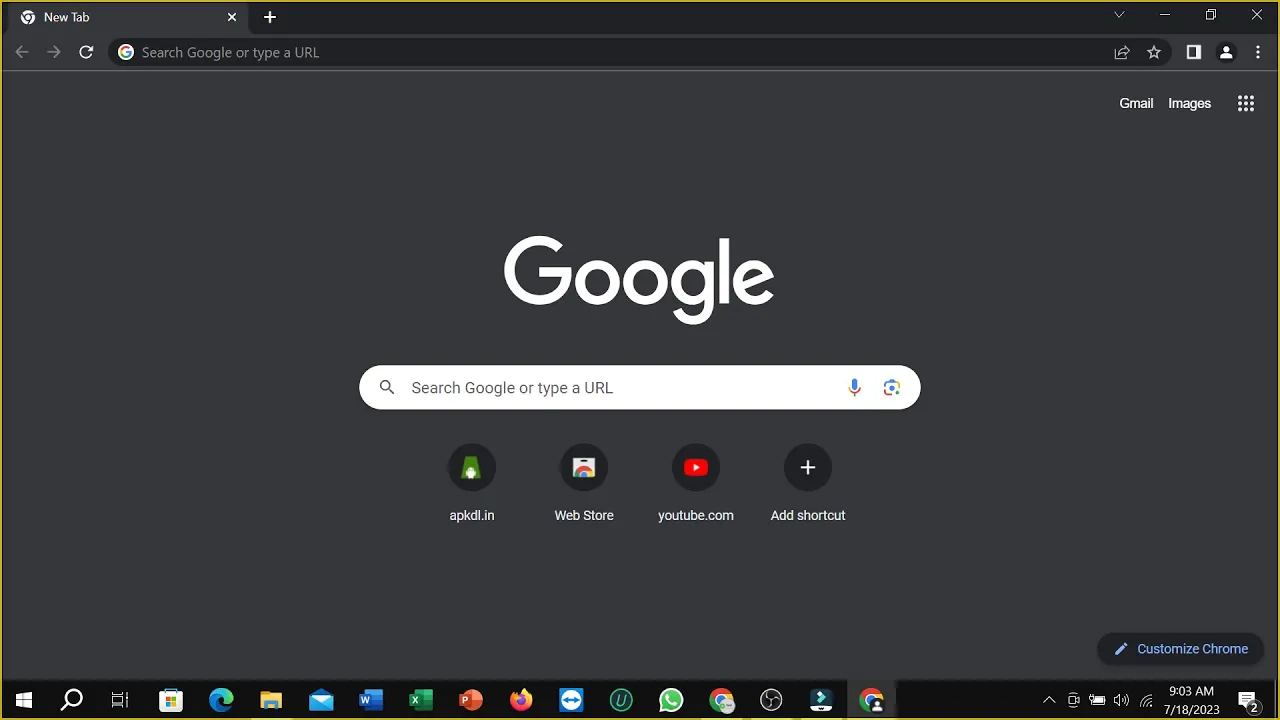Launch Excel from the taskbar
1280x720 pixels.
[x=421, y=700]
